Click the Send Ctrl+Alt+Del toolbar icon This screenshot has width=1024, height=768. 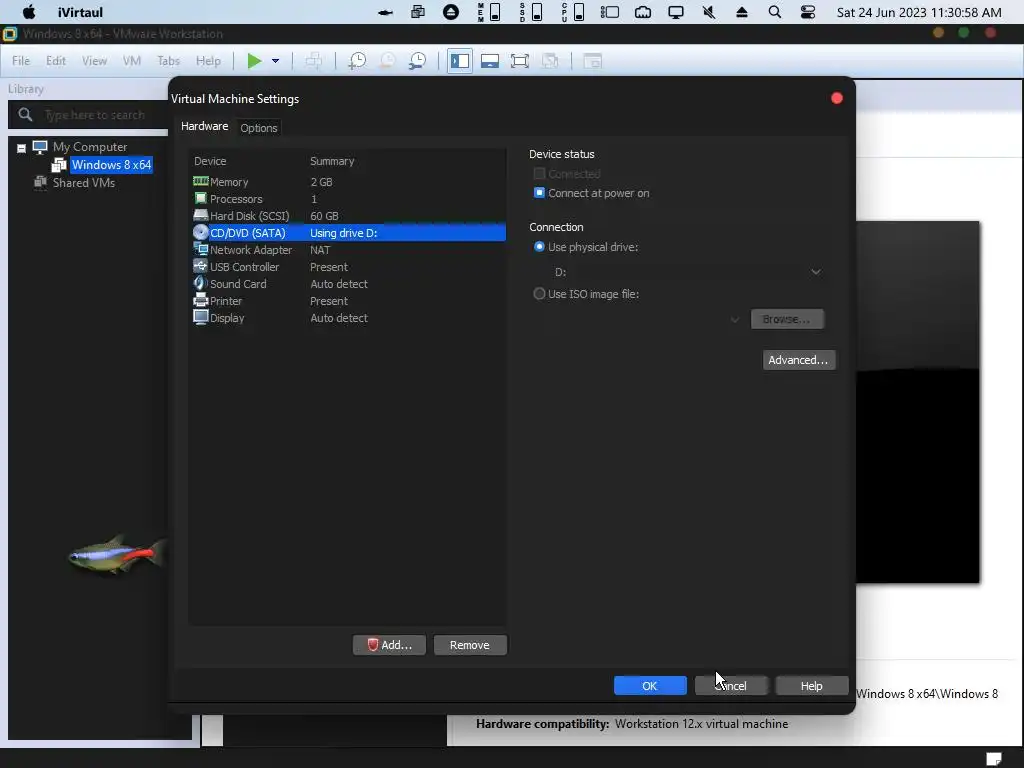[x=314, y=61]
